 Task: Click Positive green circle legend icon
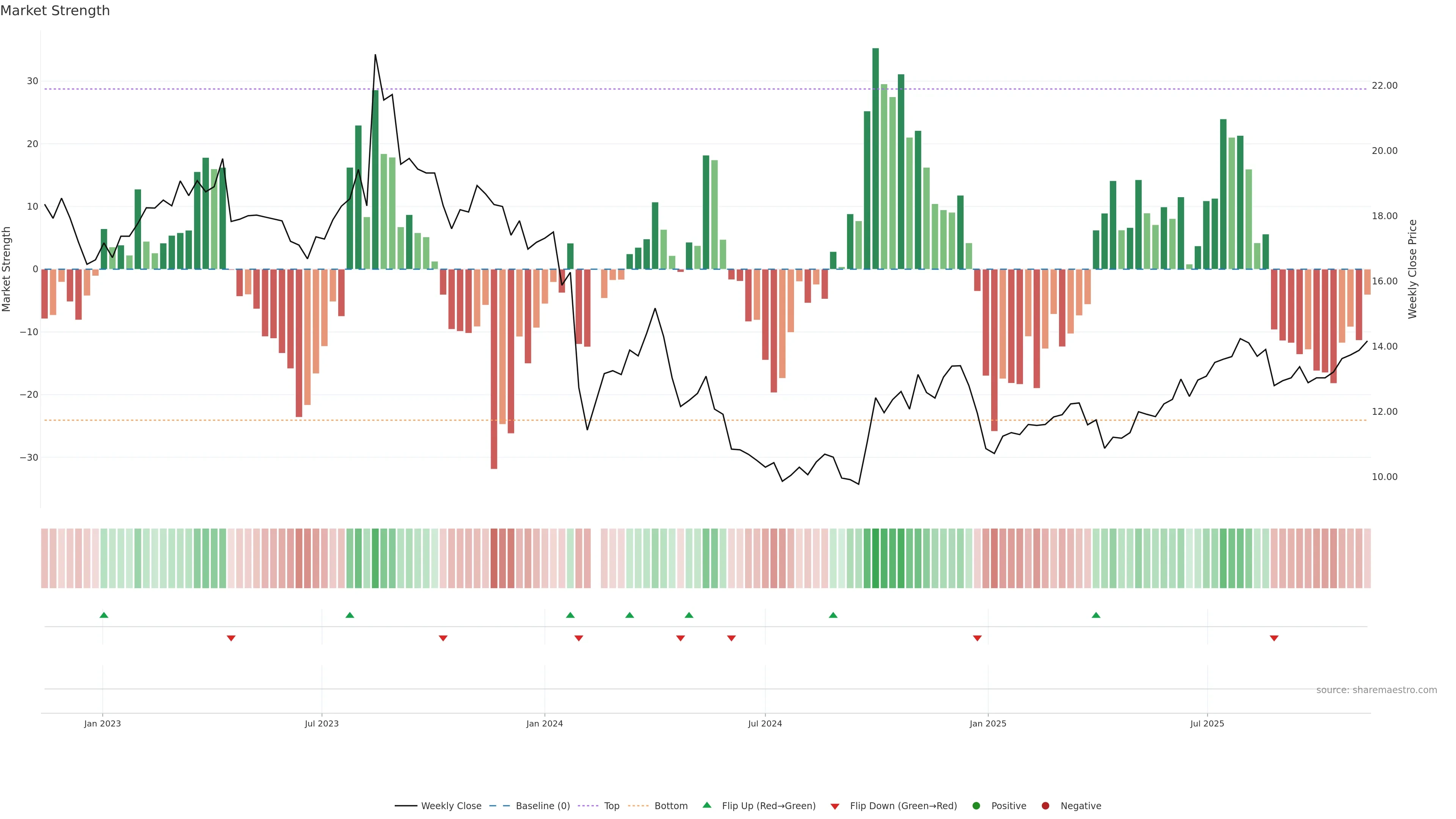976,806
